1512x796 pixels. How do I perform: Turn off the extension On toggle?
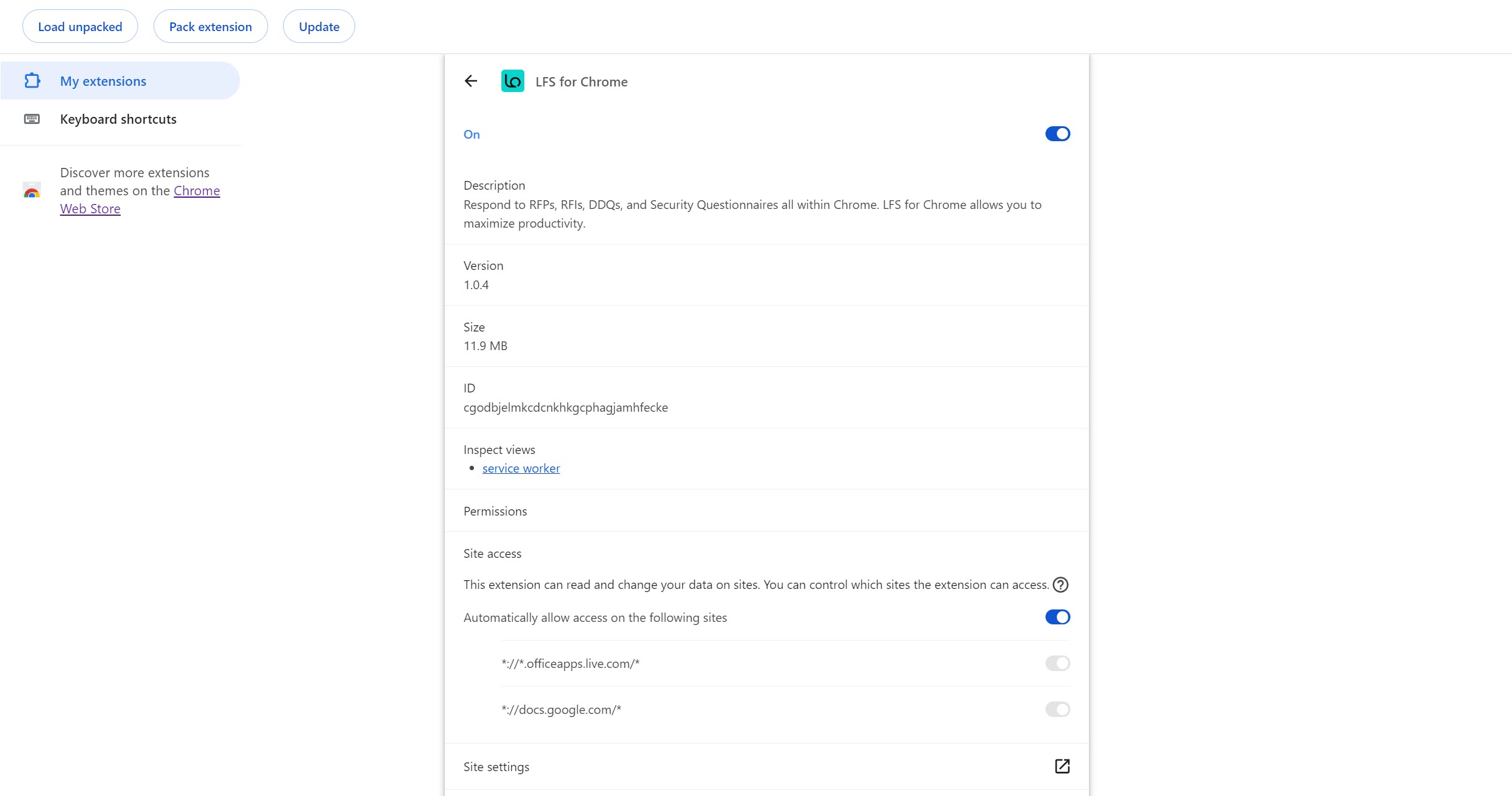[1057, 134]
